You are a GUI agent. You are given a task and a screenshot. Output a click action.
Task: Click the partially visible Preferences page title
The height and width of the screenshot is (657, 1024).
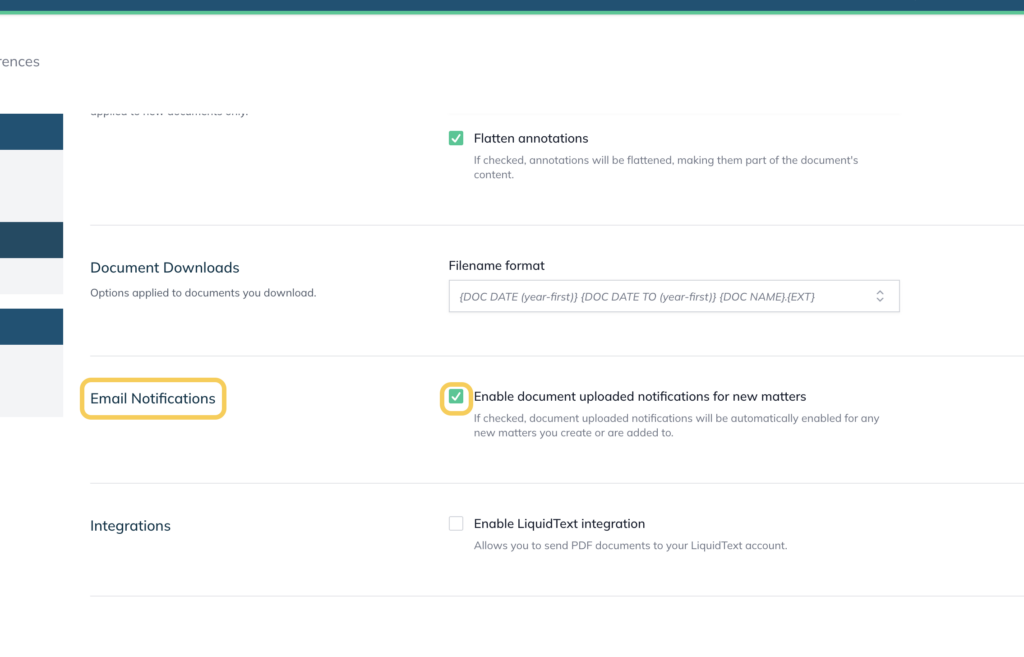coord(20,61)
